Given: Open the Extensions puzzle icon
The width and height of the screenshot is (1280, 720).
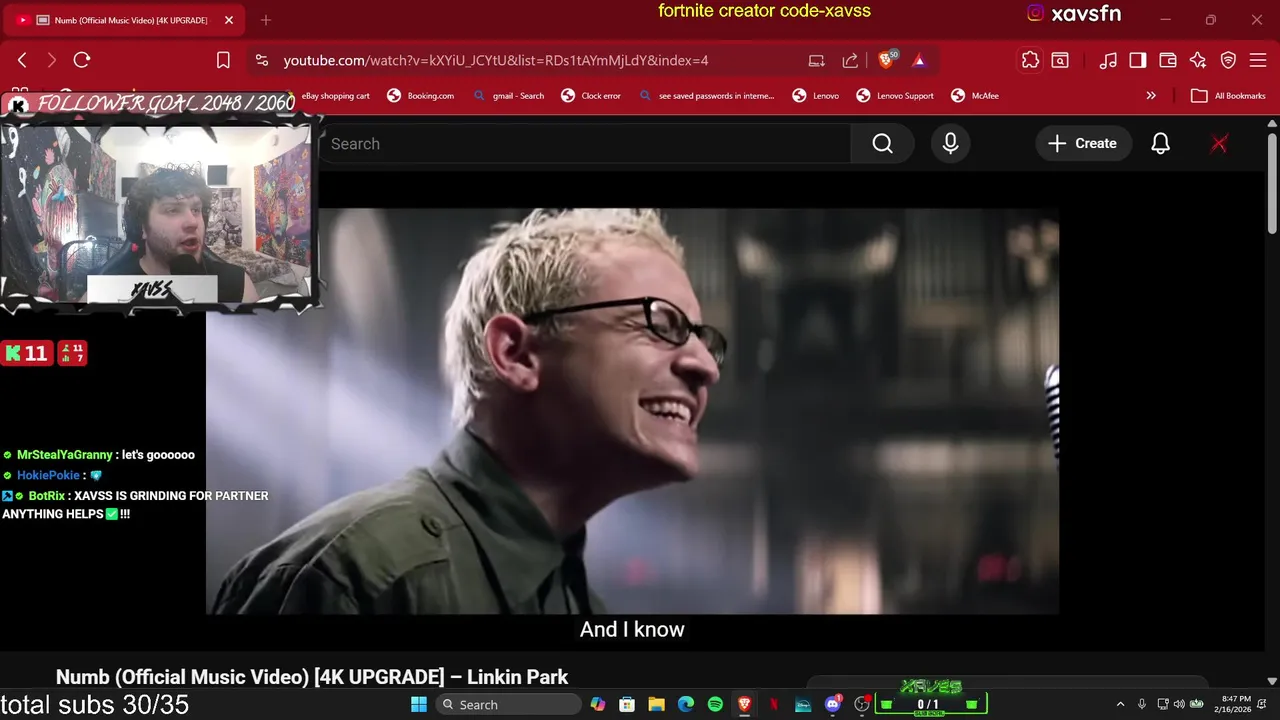Looking at the screenshot, I should pyautogui.click(x=1030, y=60).
